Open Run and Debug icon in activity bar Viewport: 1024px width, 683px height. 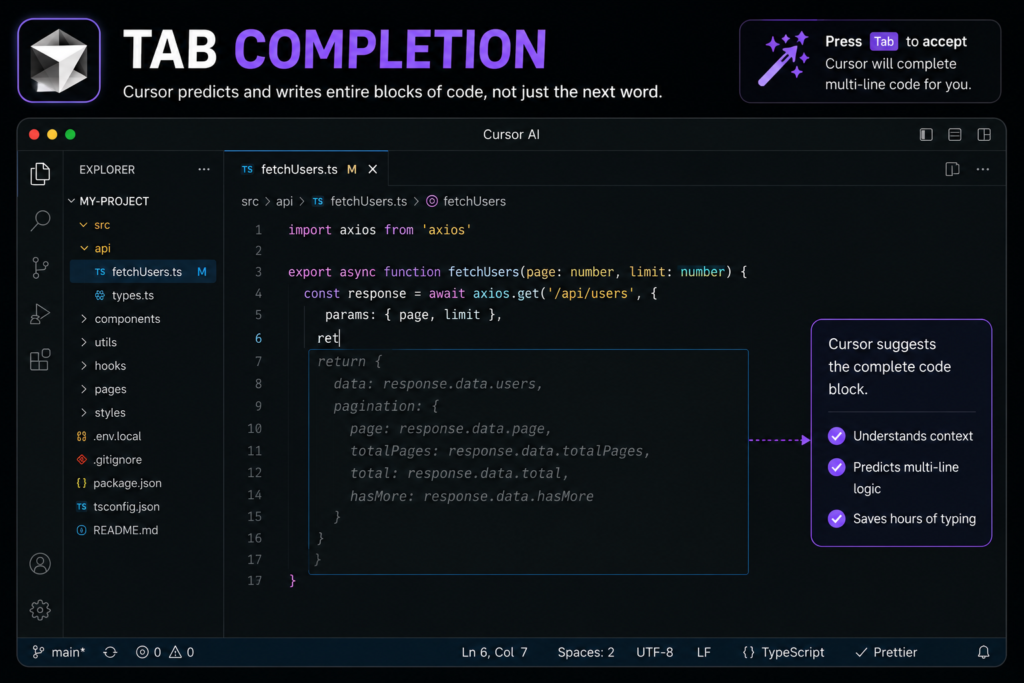40,314
